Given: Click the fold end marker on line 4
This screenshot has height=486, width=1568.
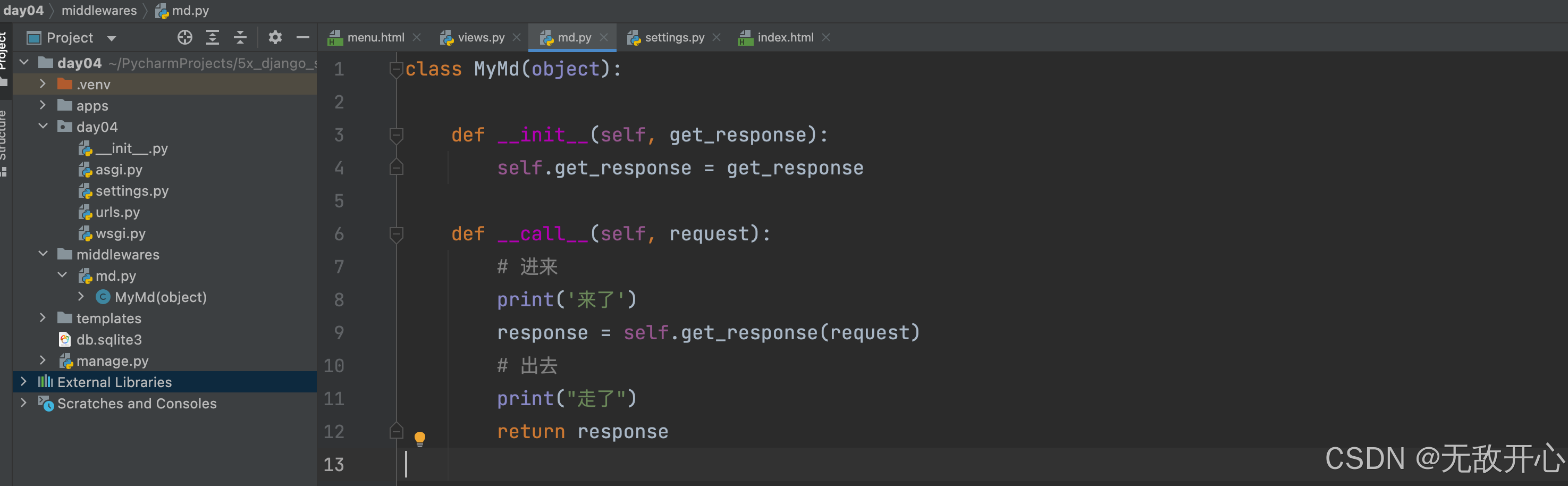Looking at the screenshot, I should tap(397, 167).
